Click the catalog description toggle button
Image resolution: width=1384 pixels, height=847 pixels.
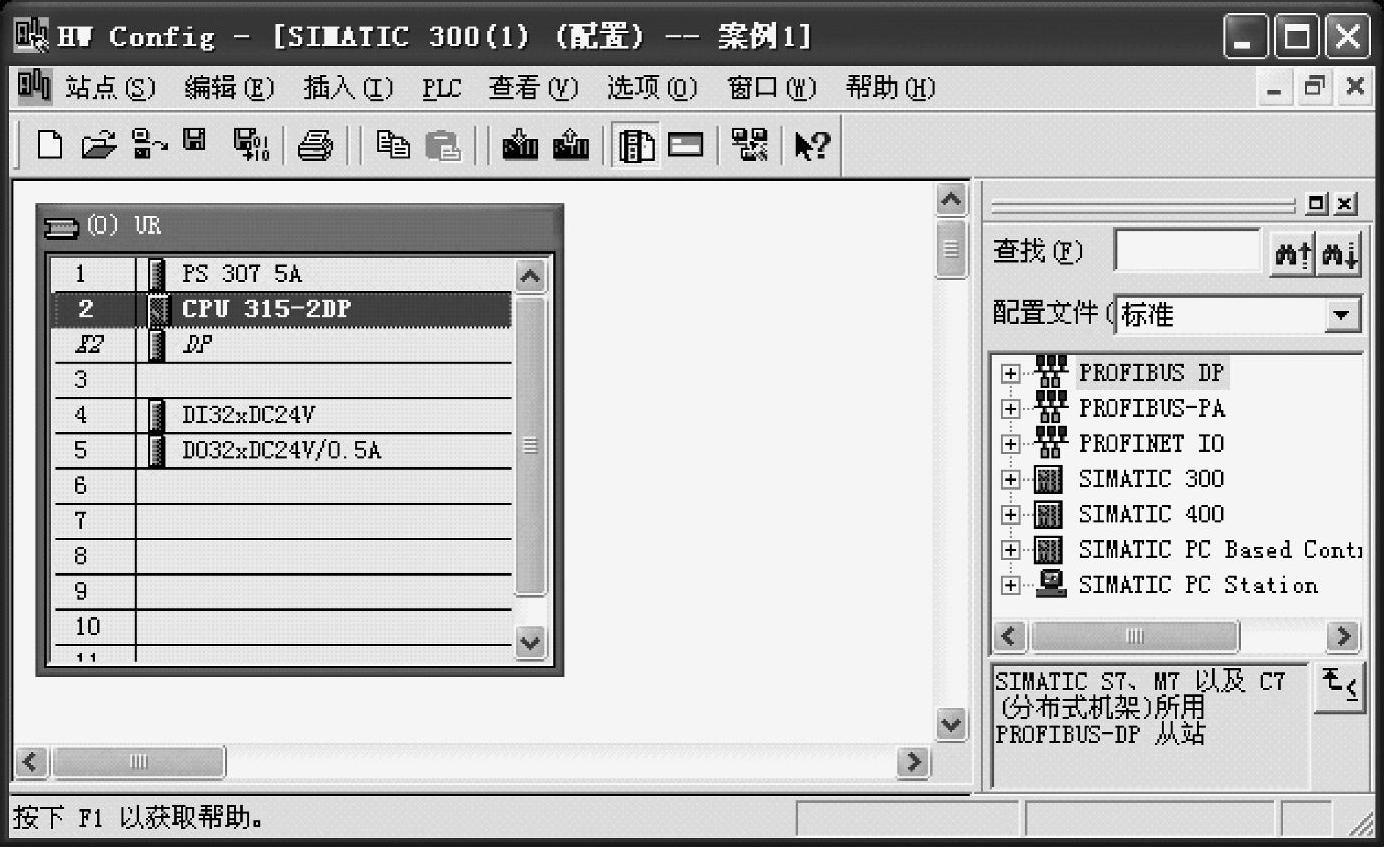click(x=1339, y=688)
